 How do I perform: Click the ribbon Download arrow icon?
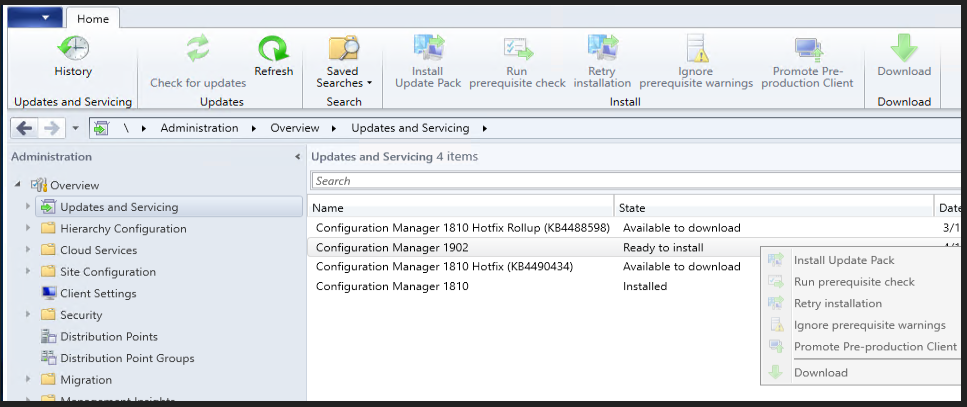(x=904, y=49)
